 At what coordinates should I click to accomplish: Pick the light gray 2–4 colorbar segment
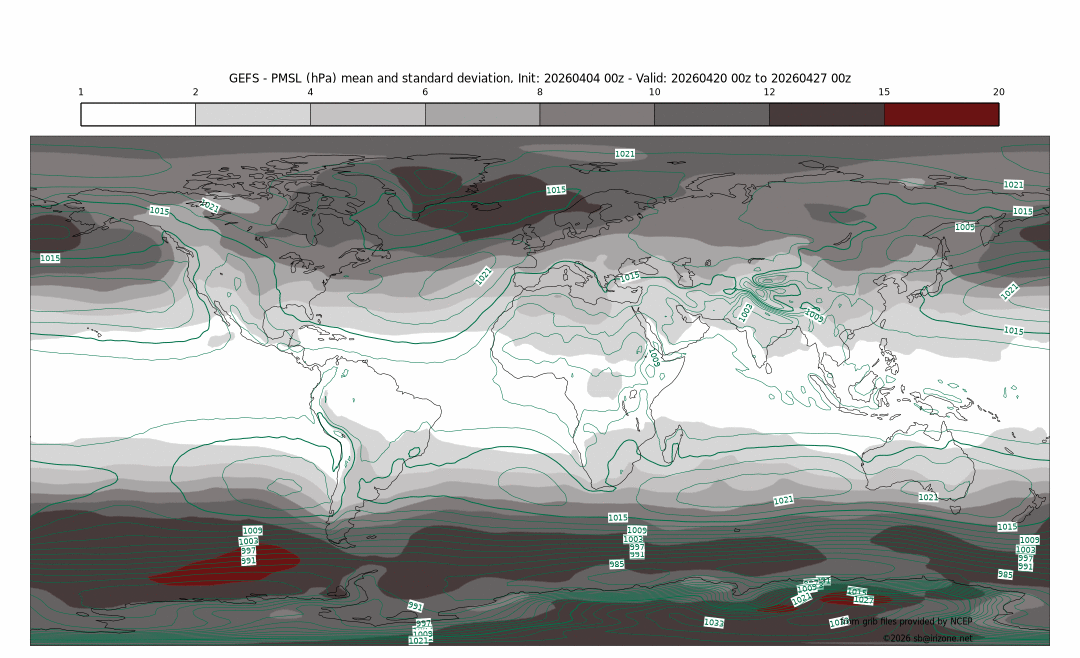(x=253, y=114)
